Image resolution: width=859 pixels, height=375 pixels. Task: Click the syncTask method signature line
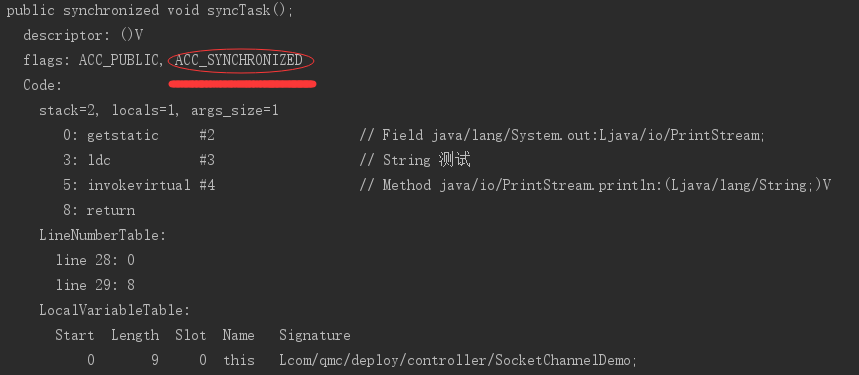pyautogui.click(x=150, y=10)
